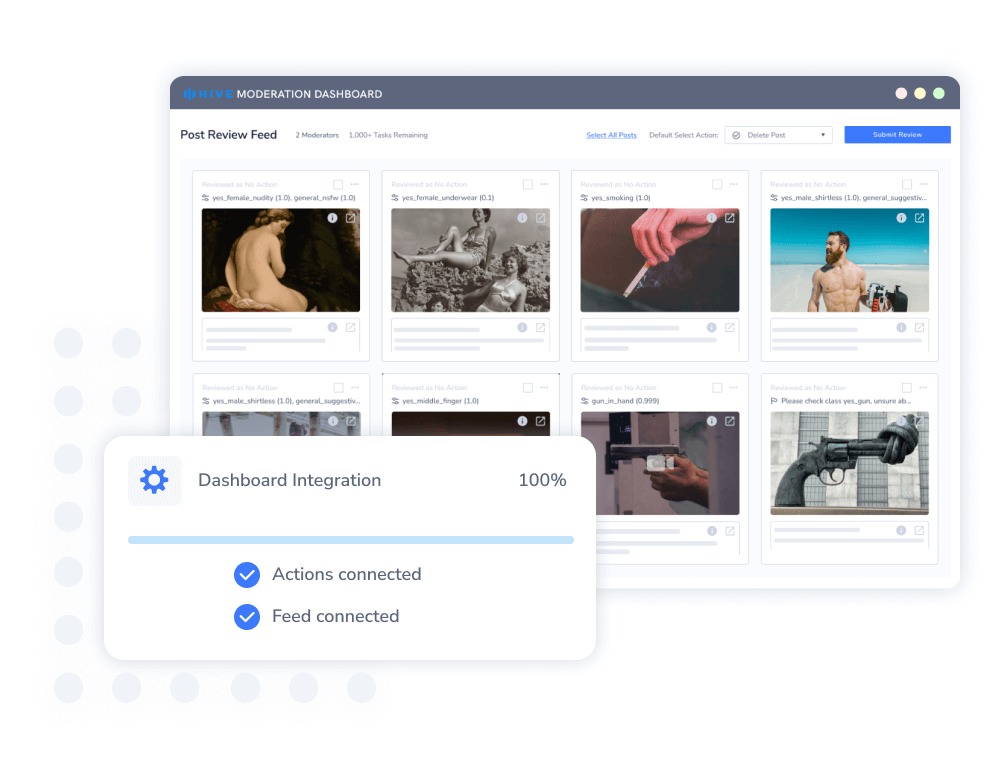Click the blue checkmark beside Feed connected
Viewport: 1000px width, 780px height.
coord(247,617)
